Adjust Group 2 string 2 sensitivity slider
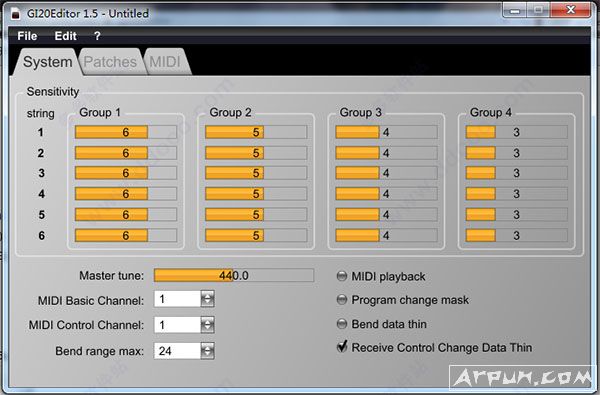Viewport: 600px width, 395px height. (x=256, y=153)
